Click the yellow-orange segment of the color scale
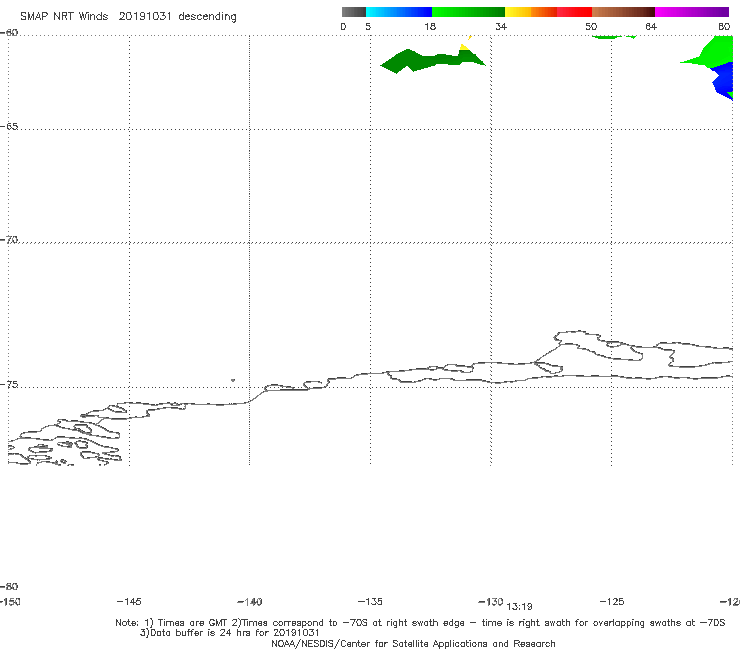The width and height of the screenshot is (740, 650). pyautogui.click(x=531, y=12)
